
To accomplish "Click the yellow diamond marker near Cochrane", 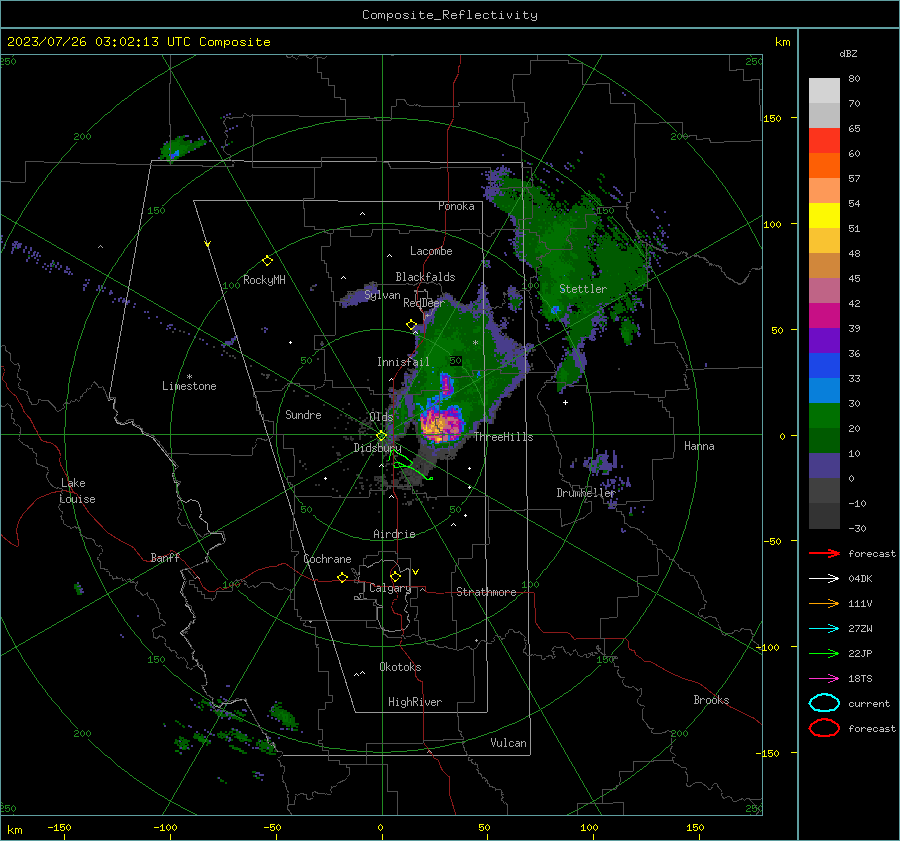I will point(343,577).
